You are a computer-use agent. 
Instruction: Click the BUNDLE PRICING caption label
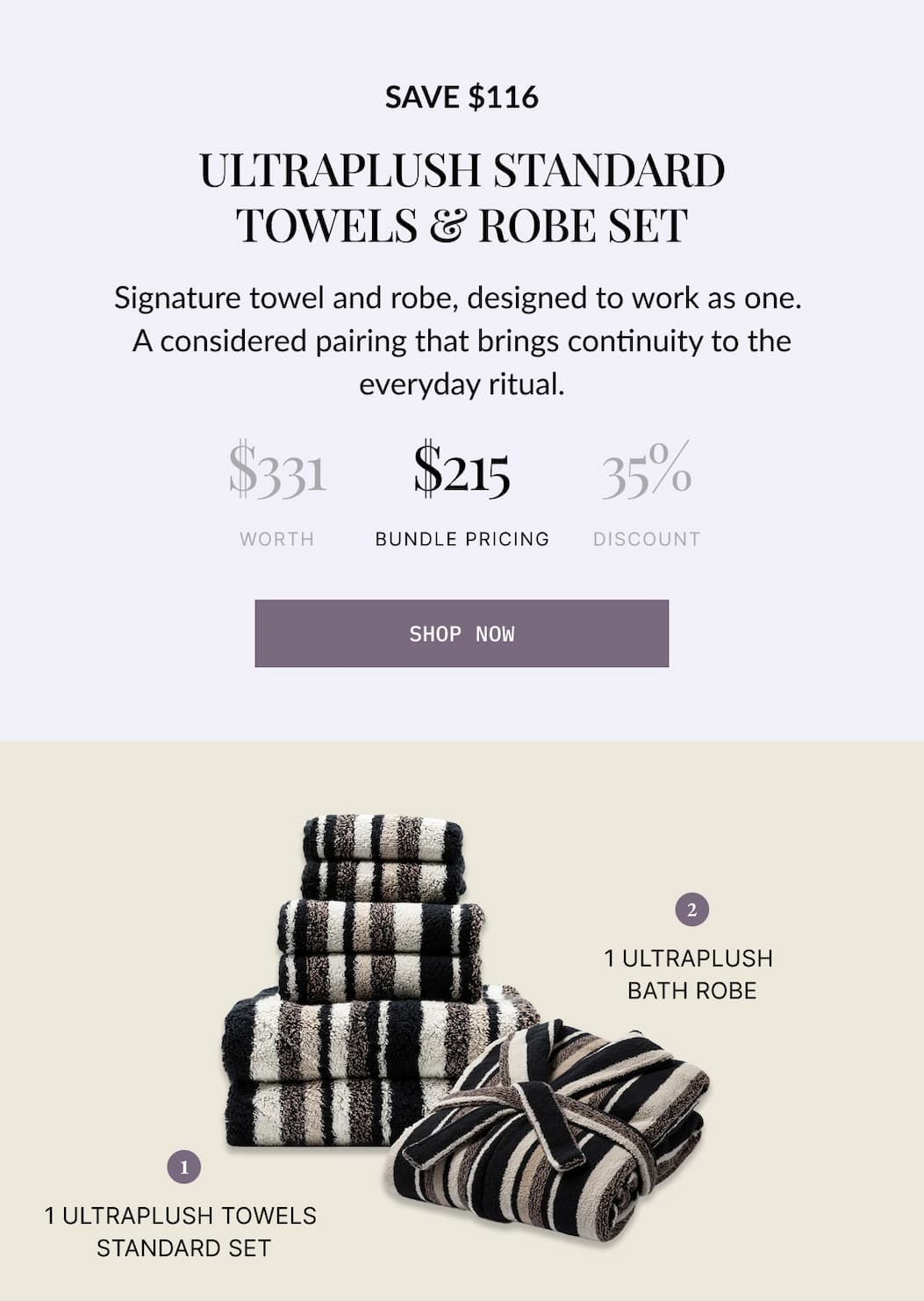[x=462, y=538]
